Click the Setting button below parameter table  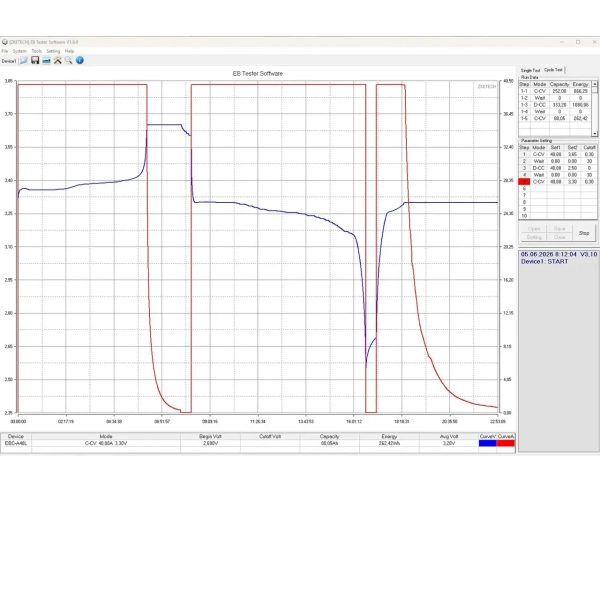coord(534,237)
